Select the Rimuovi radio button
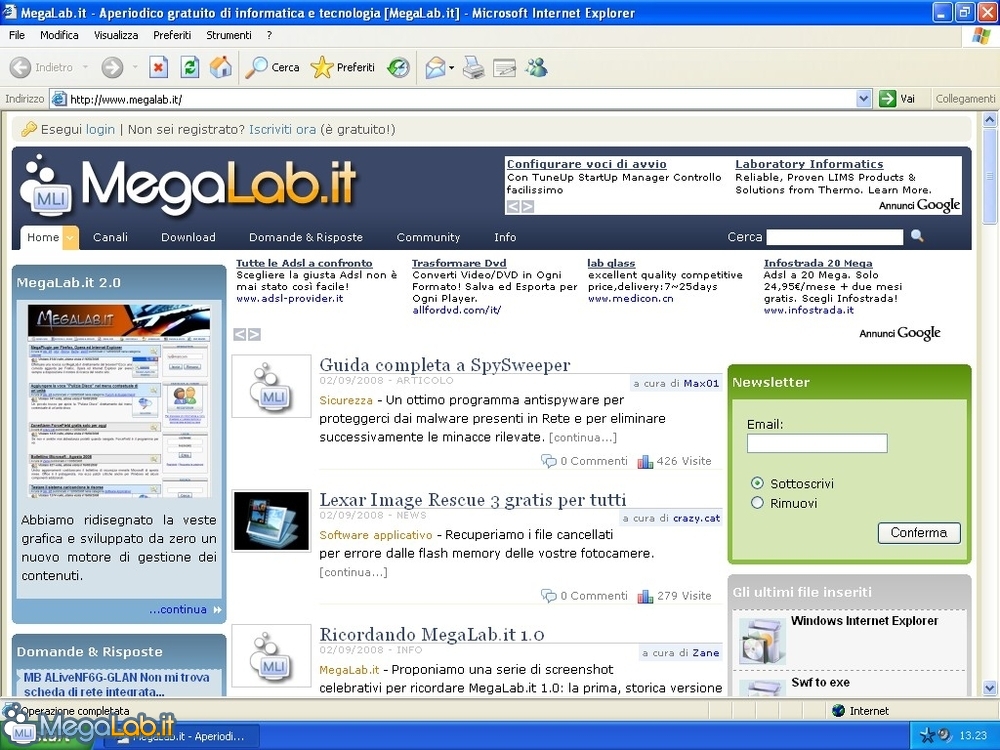The height and width of the screenshot is (750, 1000). point(757,503)
